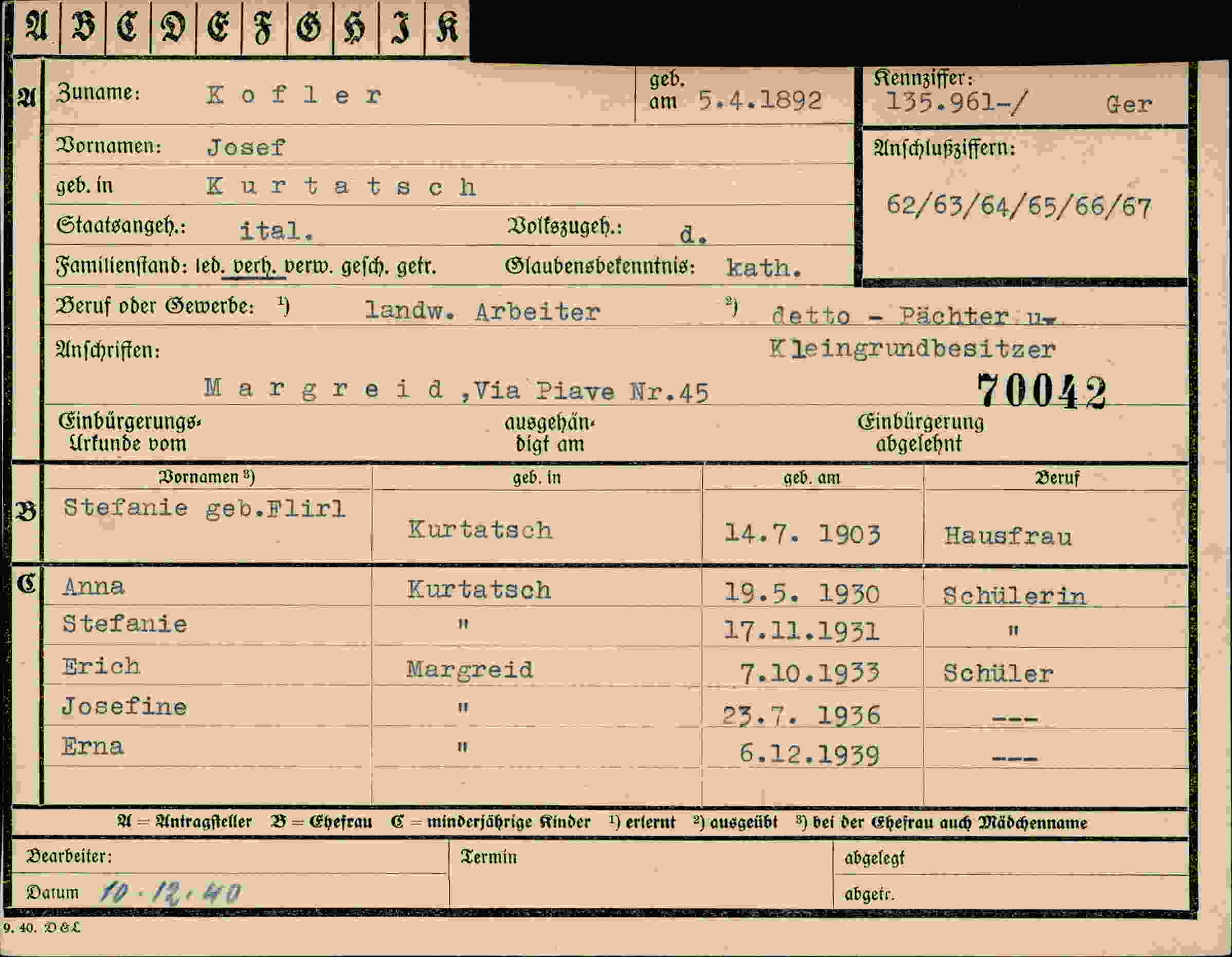The image size is (1232, 957).
Task: Select the index tab letter H at top
Action: pos(355,28)
